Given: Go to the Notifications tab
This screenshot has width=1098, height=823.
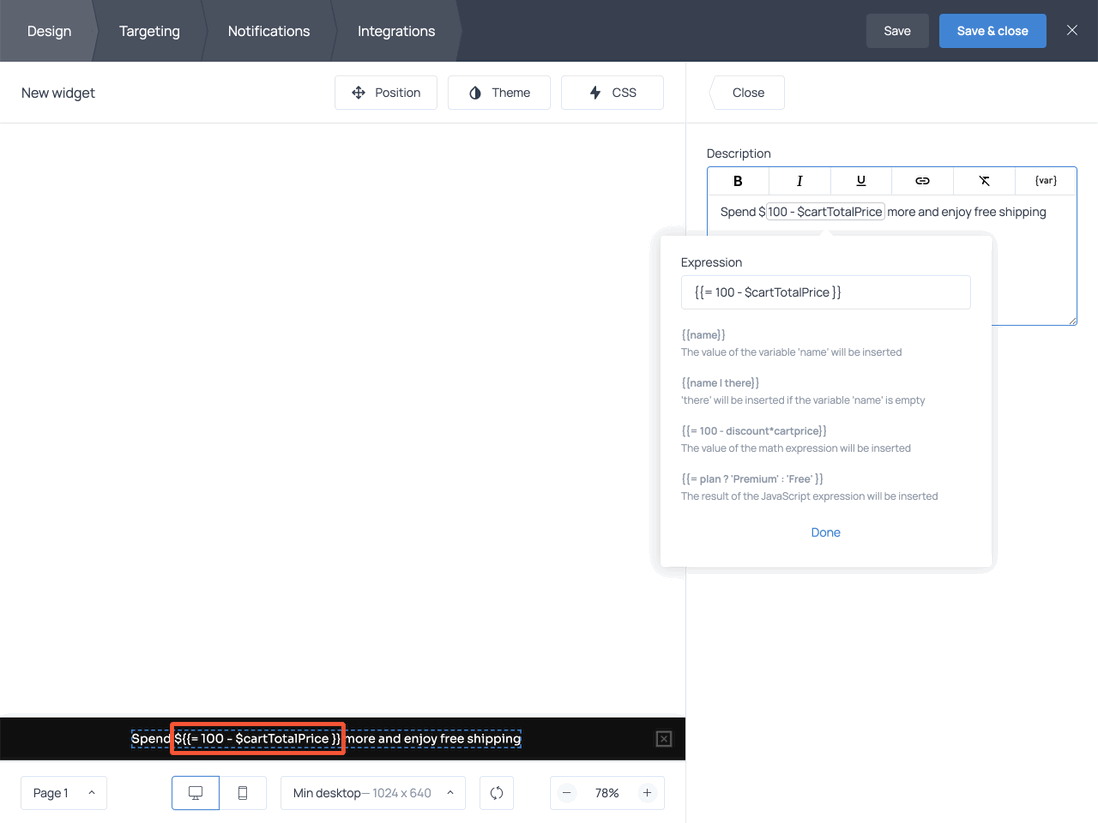Looking at the screenshot, I should tap(268, 31).
